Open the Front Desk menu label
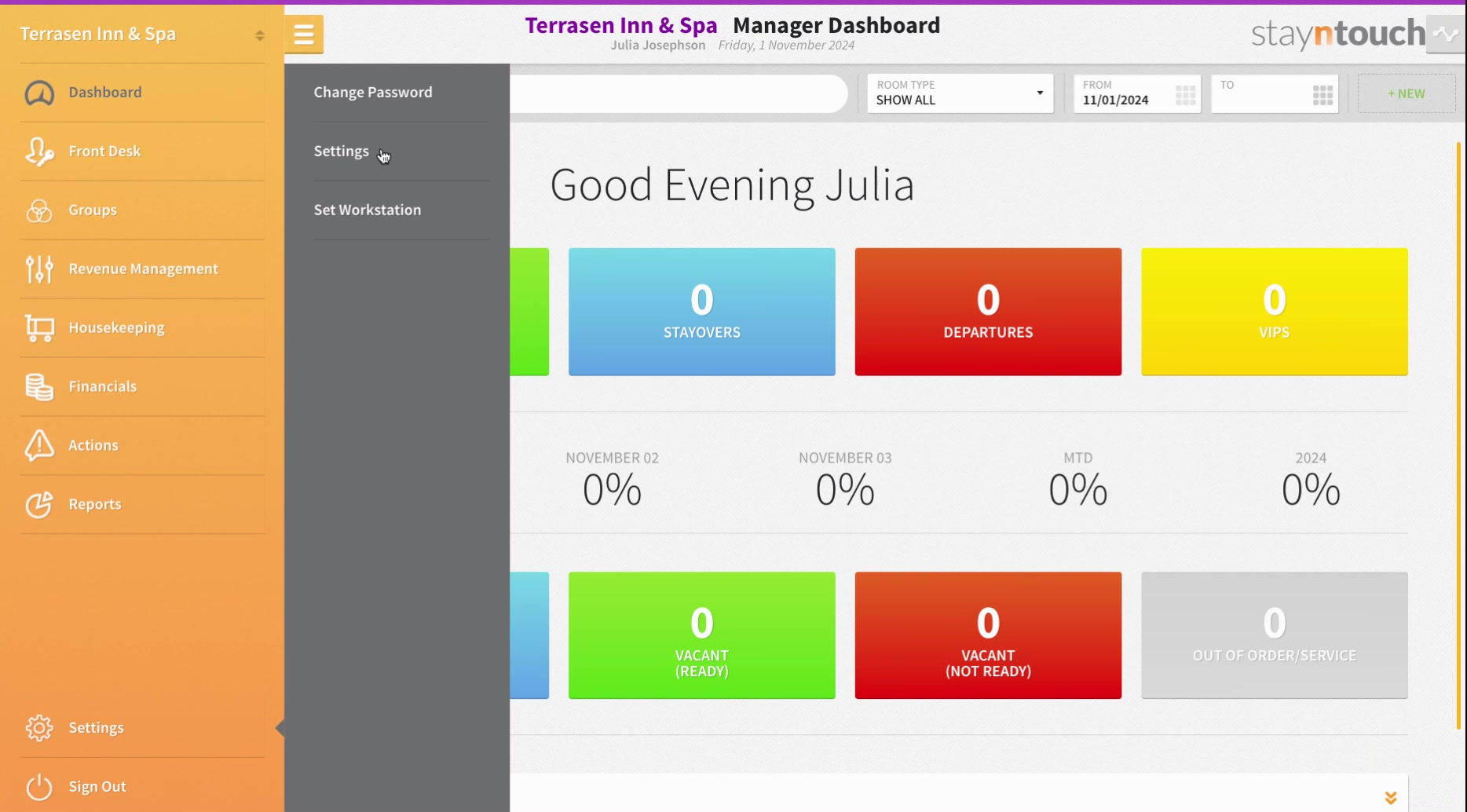Image resolution: width=1467 pixels, height=812 pixels. click(x=104, y=151)
